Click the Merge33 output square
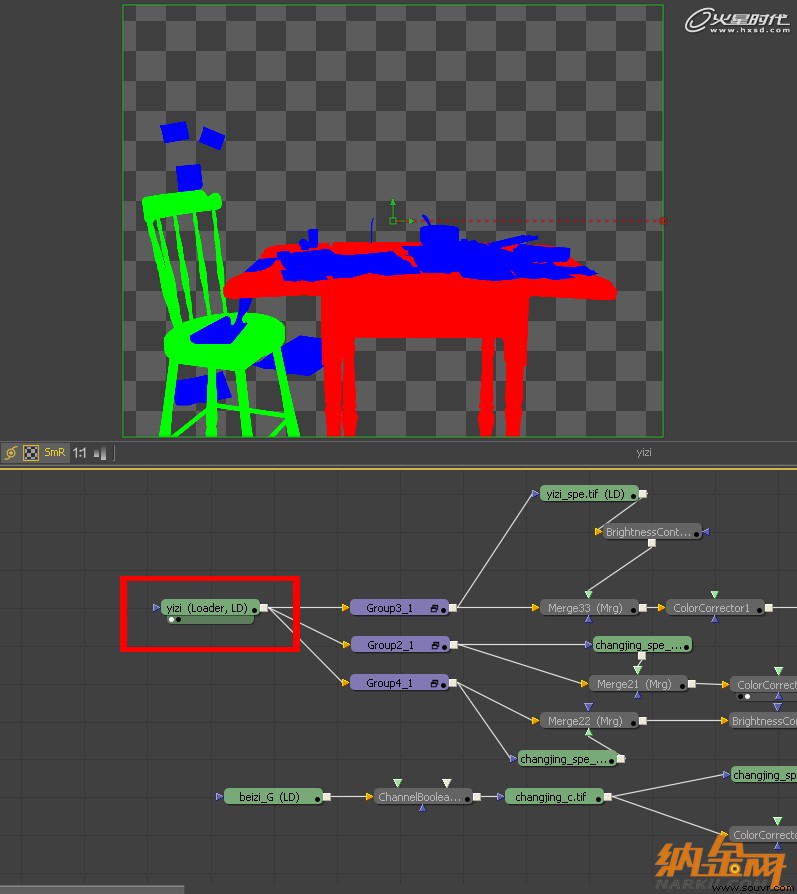This screenshot has height=894, width=797. coord(643,608)
